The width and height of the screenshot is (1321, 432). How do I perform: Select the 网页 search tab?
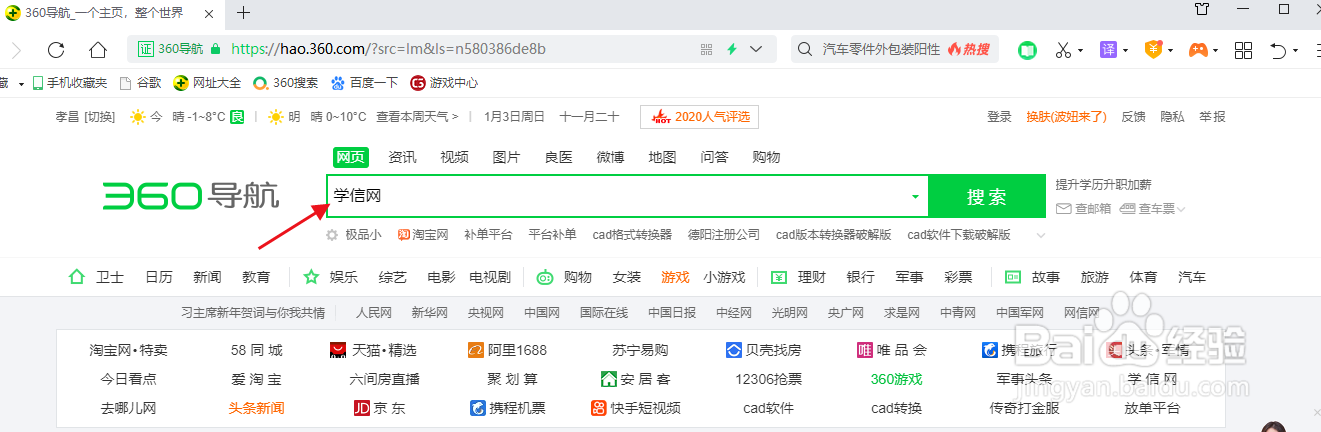click(350, 157)
